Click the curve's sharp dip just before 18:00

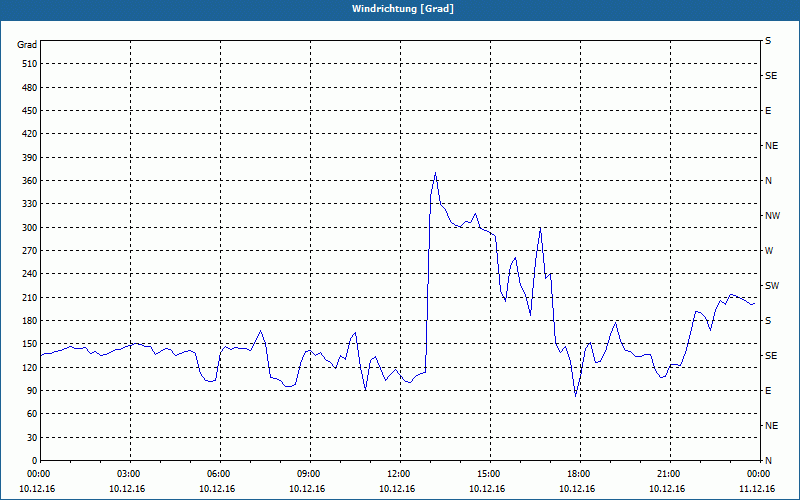click(576, 396)
